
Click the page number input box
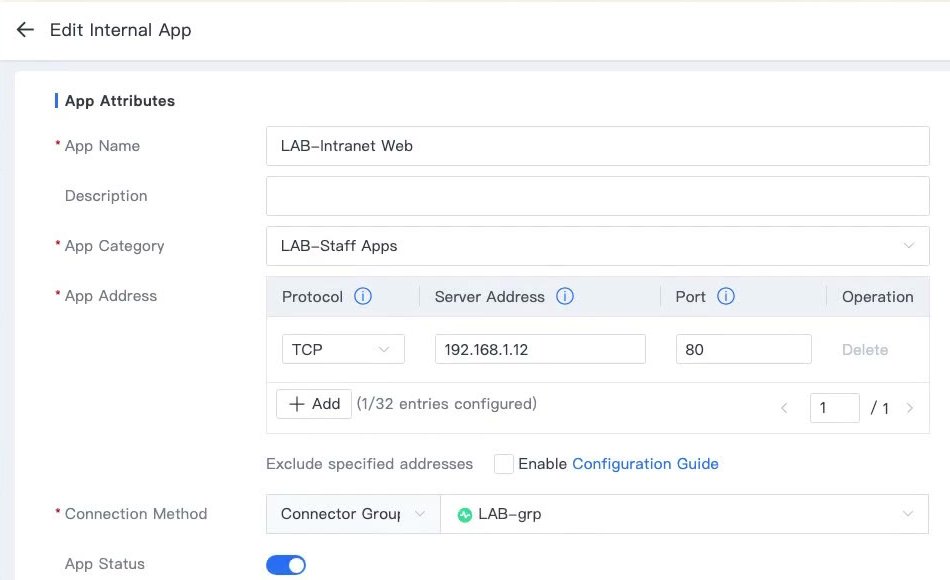pos(834,408)
